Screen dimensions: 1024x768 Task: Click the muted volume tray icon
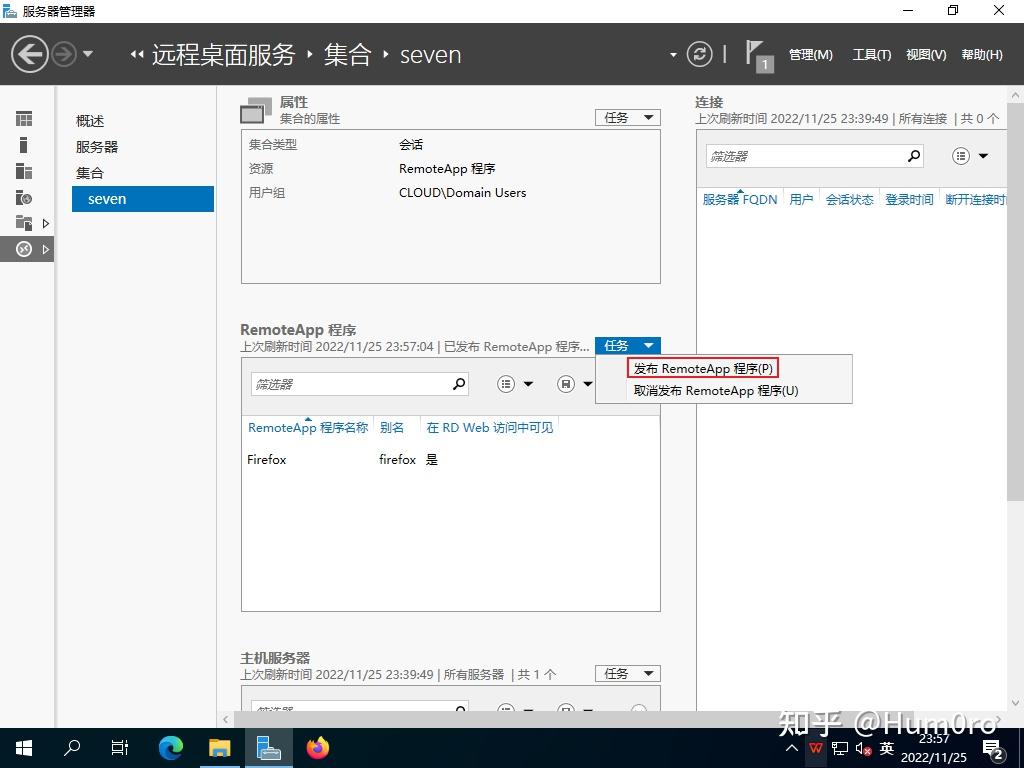(x=863, y=748)
